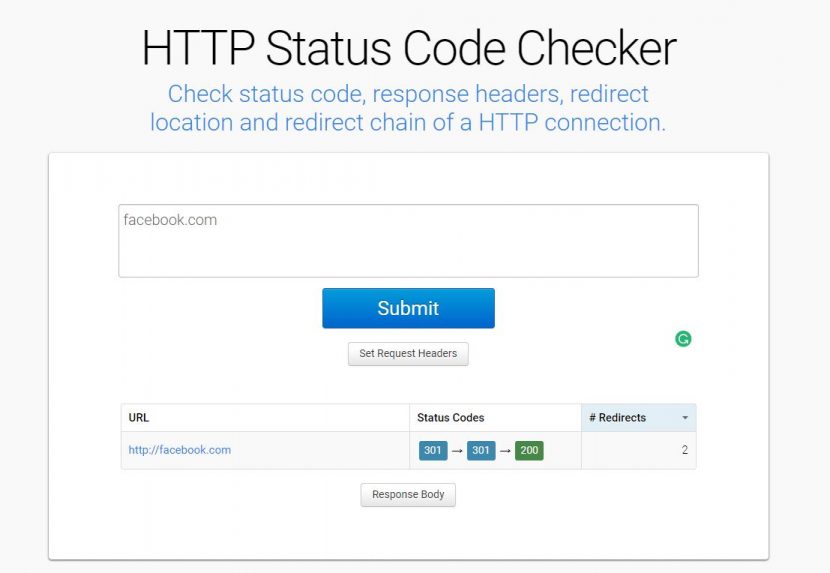Click the # Redirects column header label
The image size is (830, 573).
[x=618, y=418]
